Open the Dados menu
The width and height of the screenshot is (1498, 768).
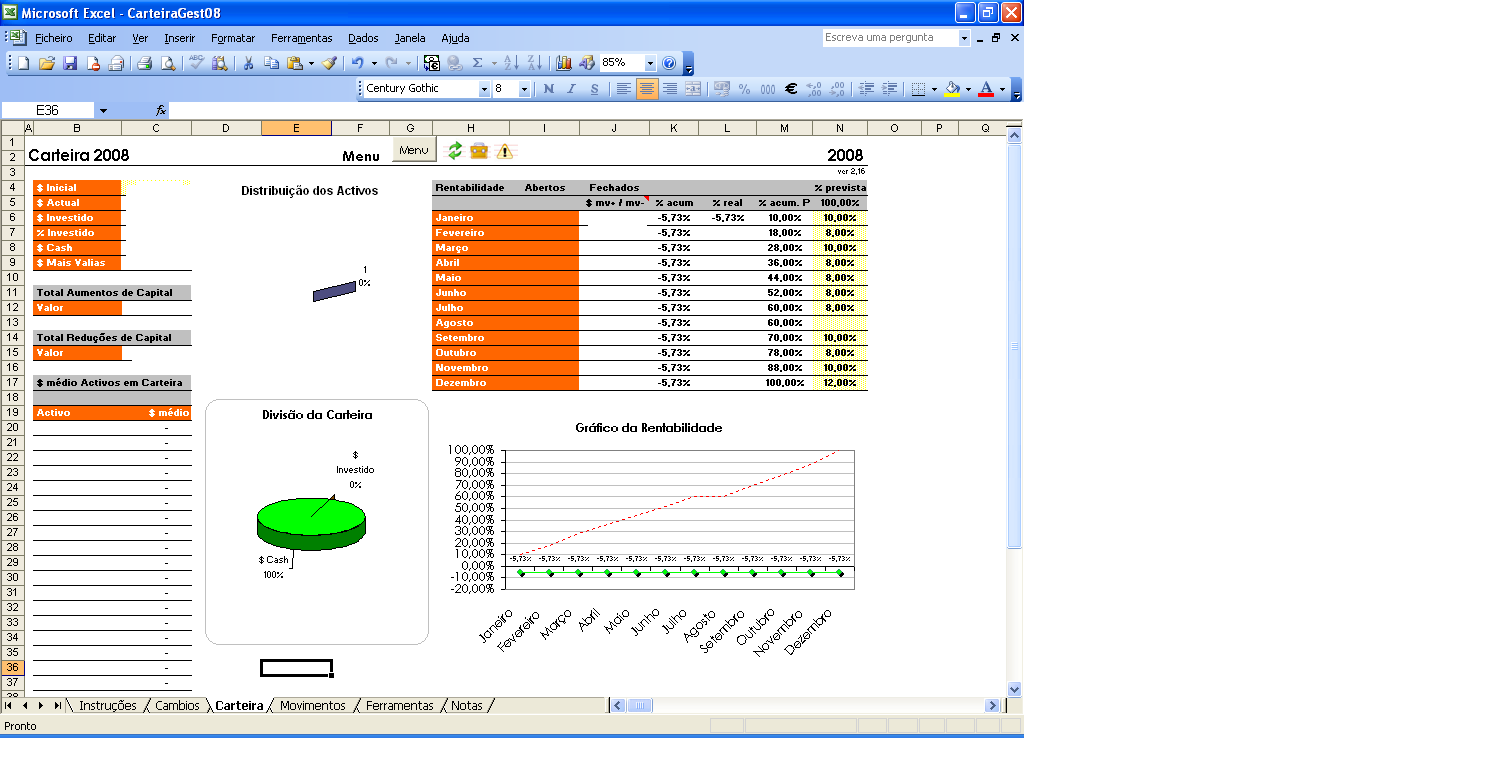363,38
